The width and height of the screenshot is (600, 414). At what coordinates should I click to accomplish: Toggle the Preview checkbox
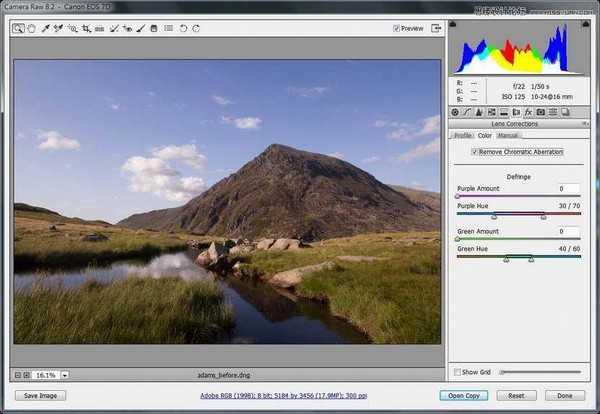(397, 29)
